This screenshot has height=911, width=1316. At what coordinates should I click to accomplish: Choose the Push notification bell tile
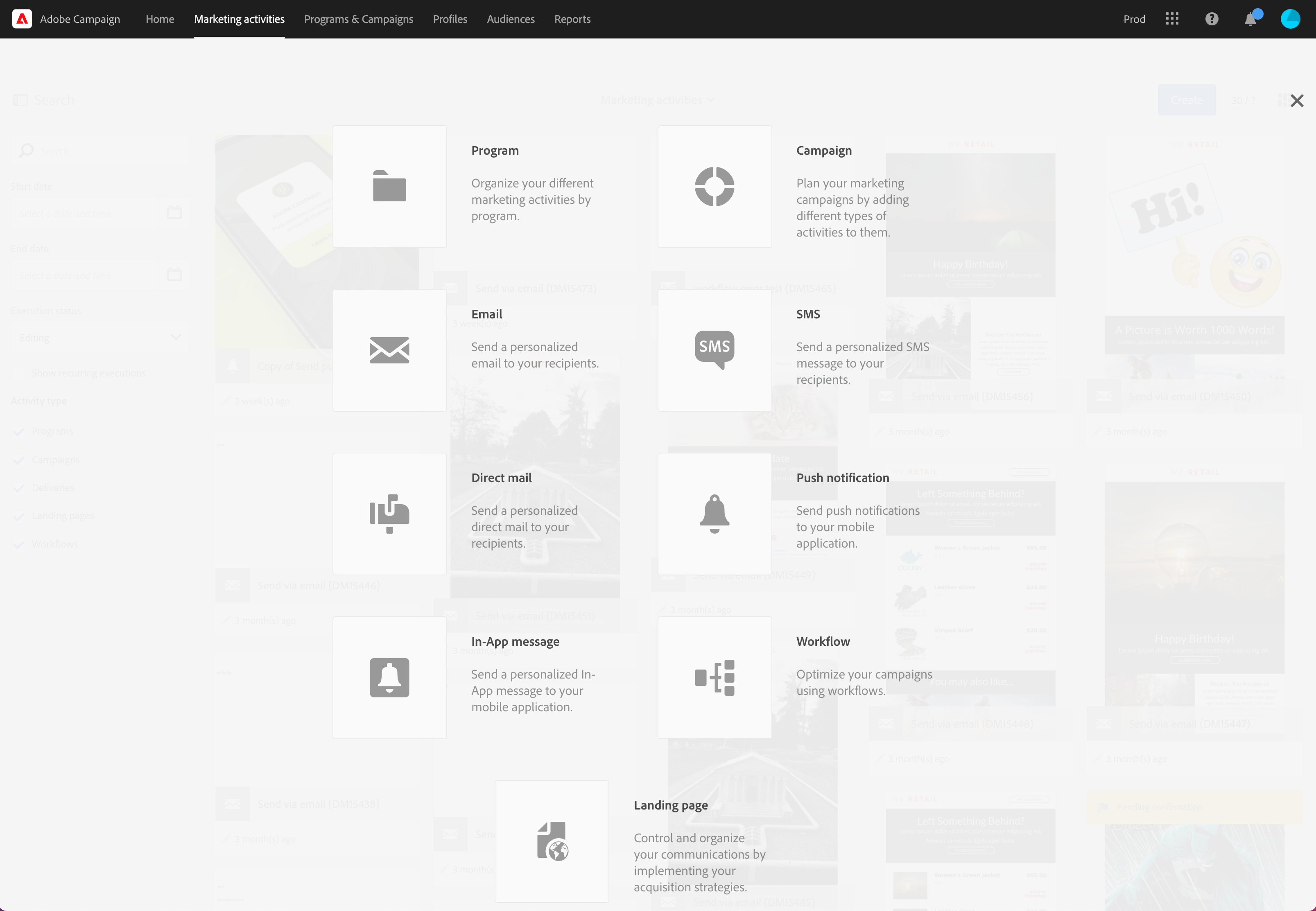714,514
